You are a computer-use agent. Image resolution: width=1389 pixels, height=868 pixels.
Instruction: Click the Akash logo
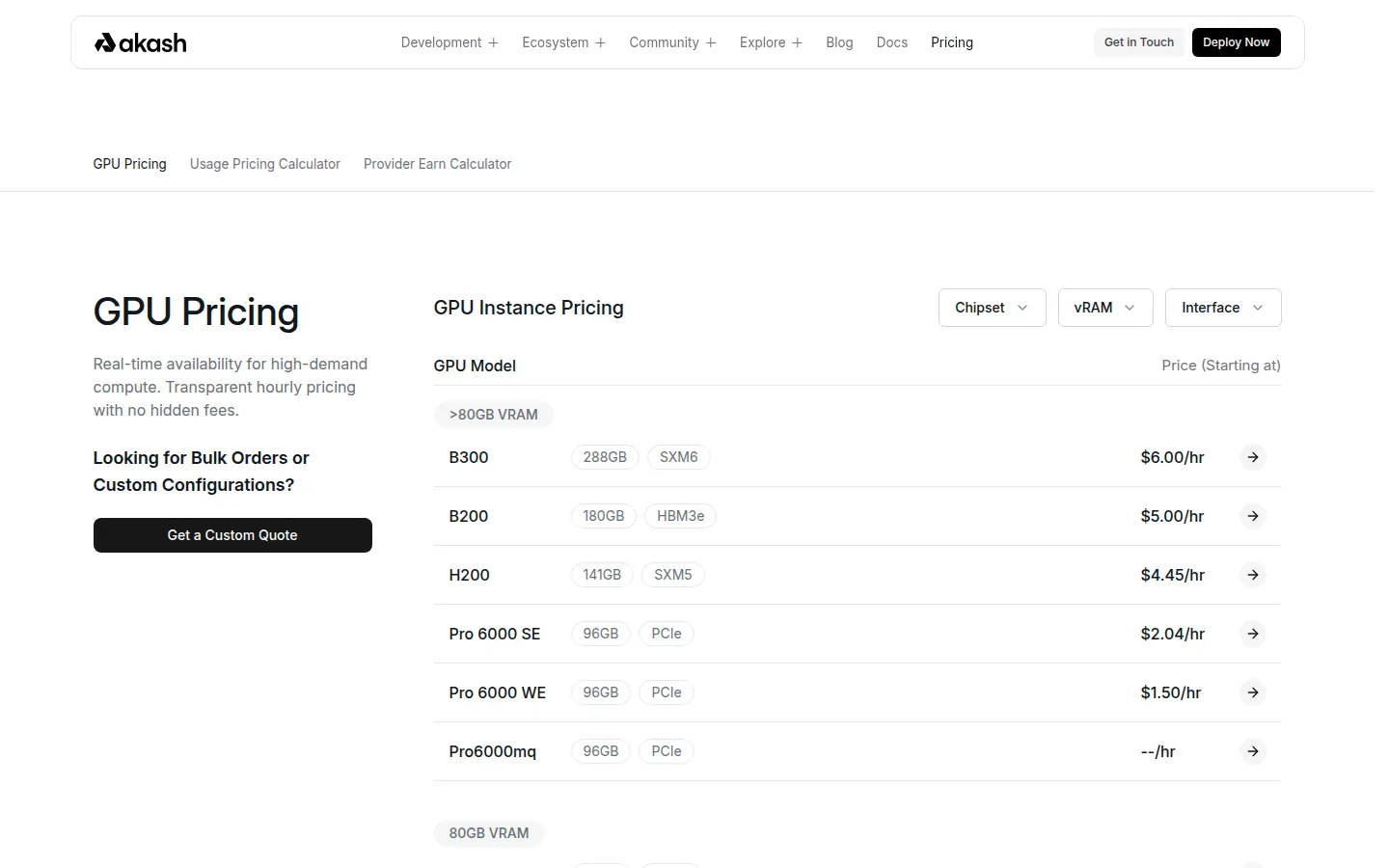tap(140, 42)
